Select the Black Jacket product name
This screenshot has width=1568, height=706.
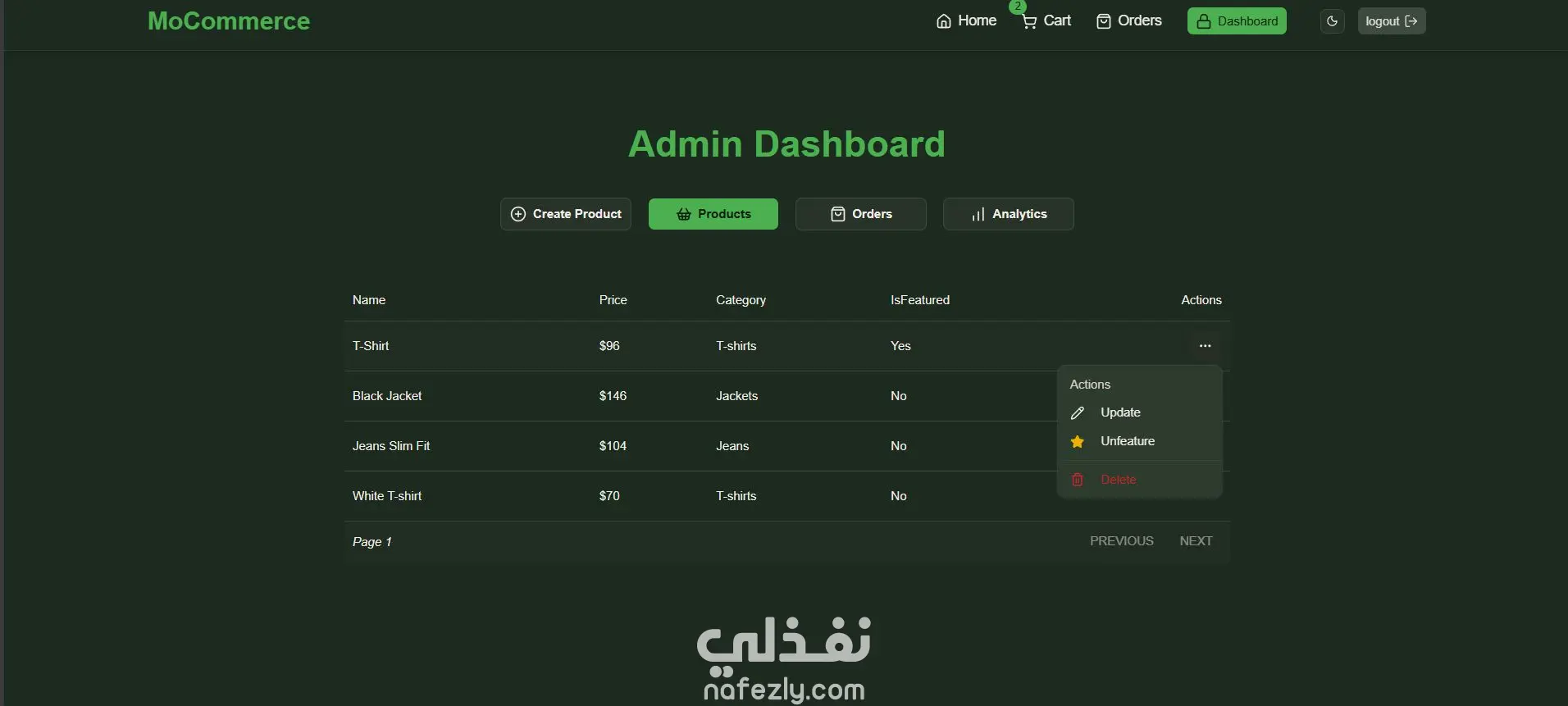point(387,396)
